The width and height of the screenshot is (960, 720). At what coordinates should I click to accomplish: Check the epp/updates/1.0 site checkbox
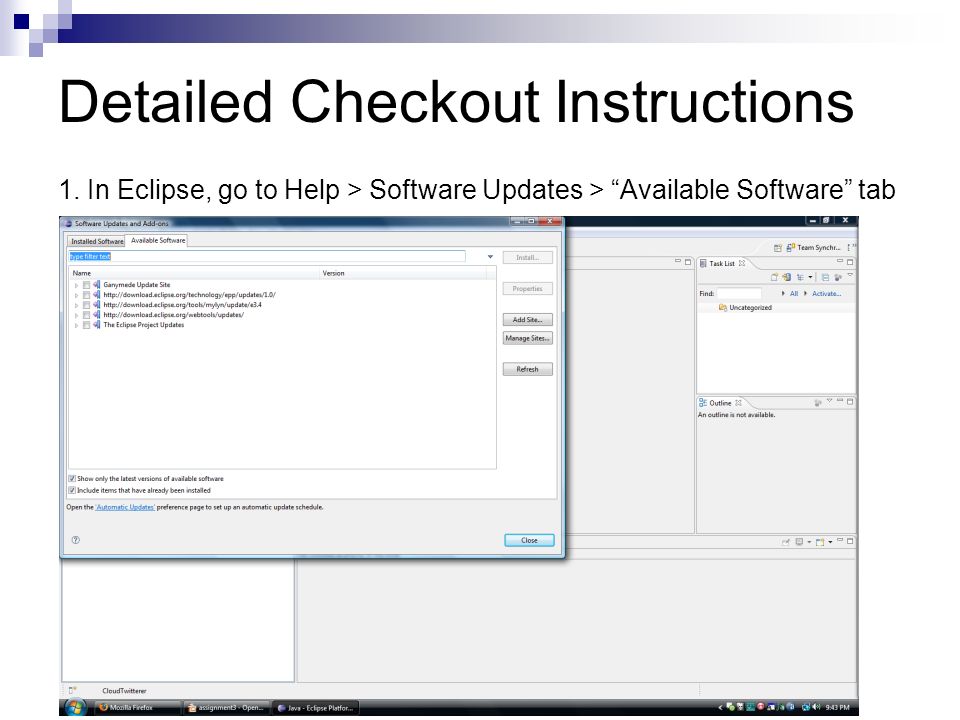(86, 295)
